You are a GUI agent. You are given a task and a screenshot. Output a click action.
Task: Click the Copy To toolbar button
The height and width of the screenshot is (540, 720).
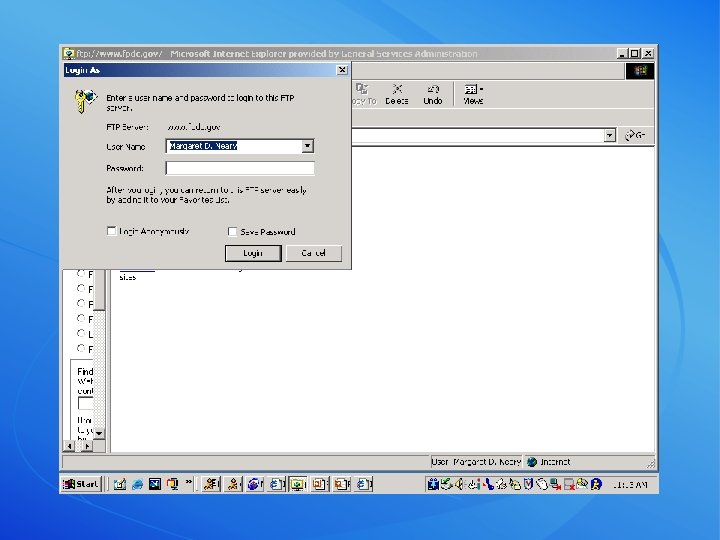[364, 95]
